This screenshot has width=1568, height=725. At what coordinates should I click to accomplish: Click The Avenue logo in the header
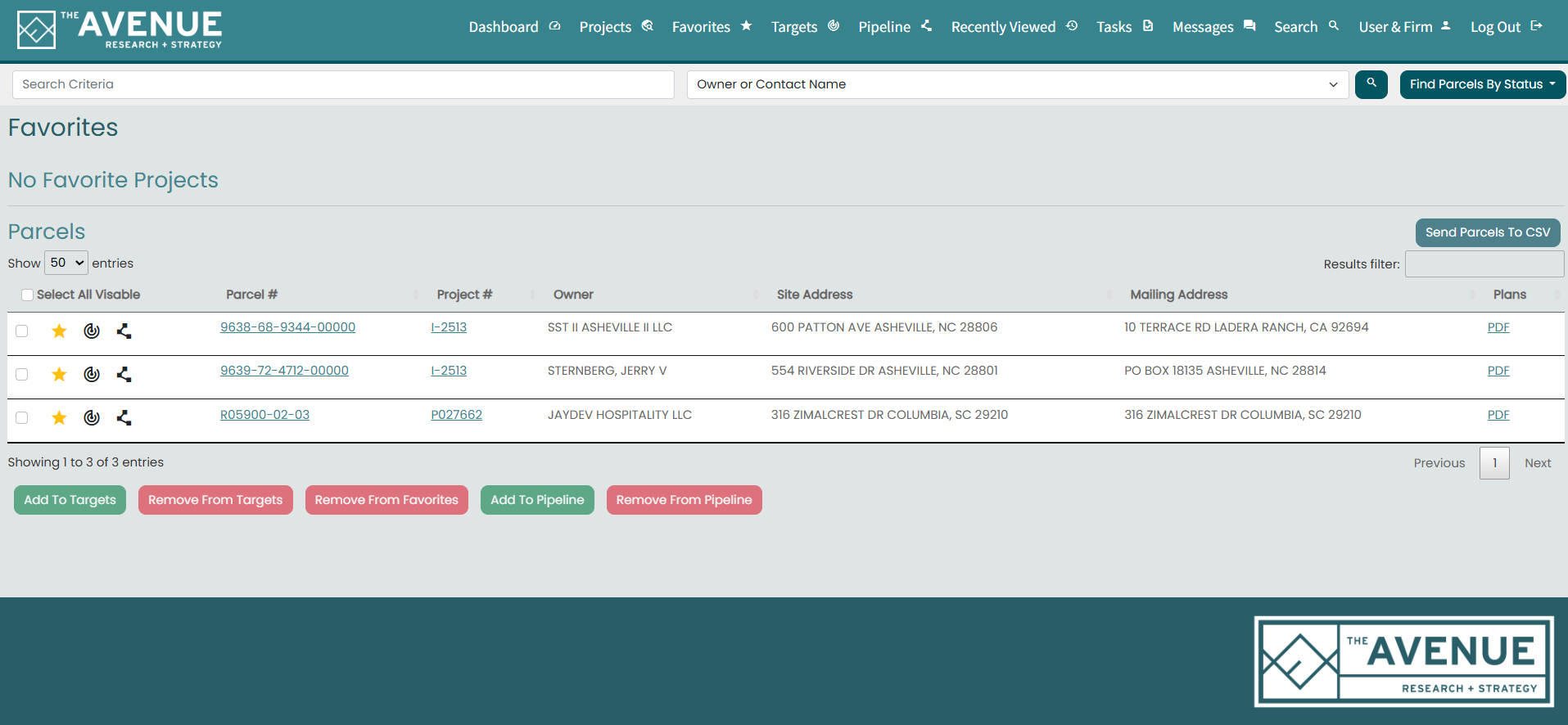(120, 29)
